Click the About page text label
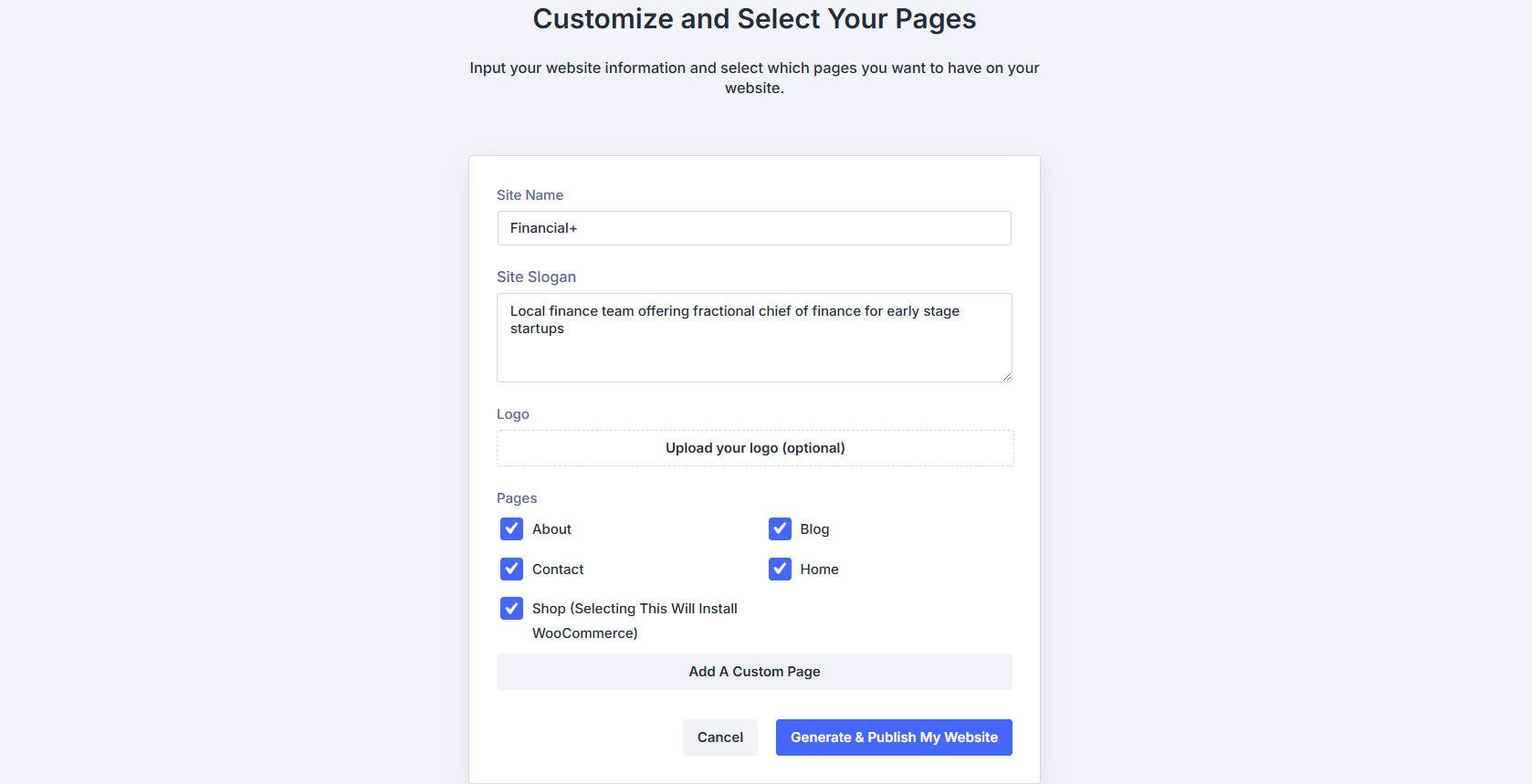This screenshot has width=1532, height=784. pyautogui.click(x=551, y=528)
